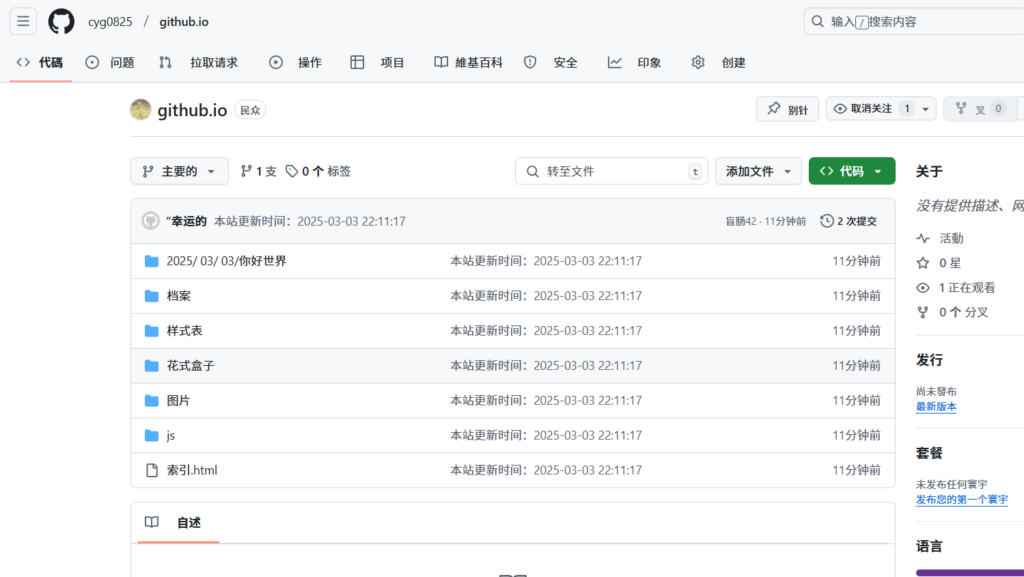Click the tag icon with 0 个标签

tap(292, 171)
